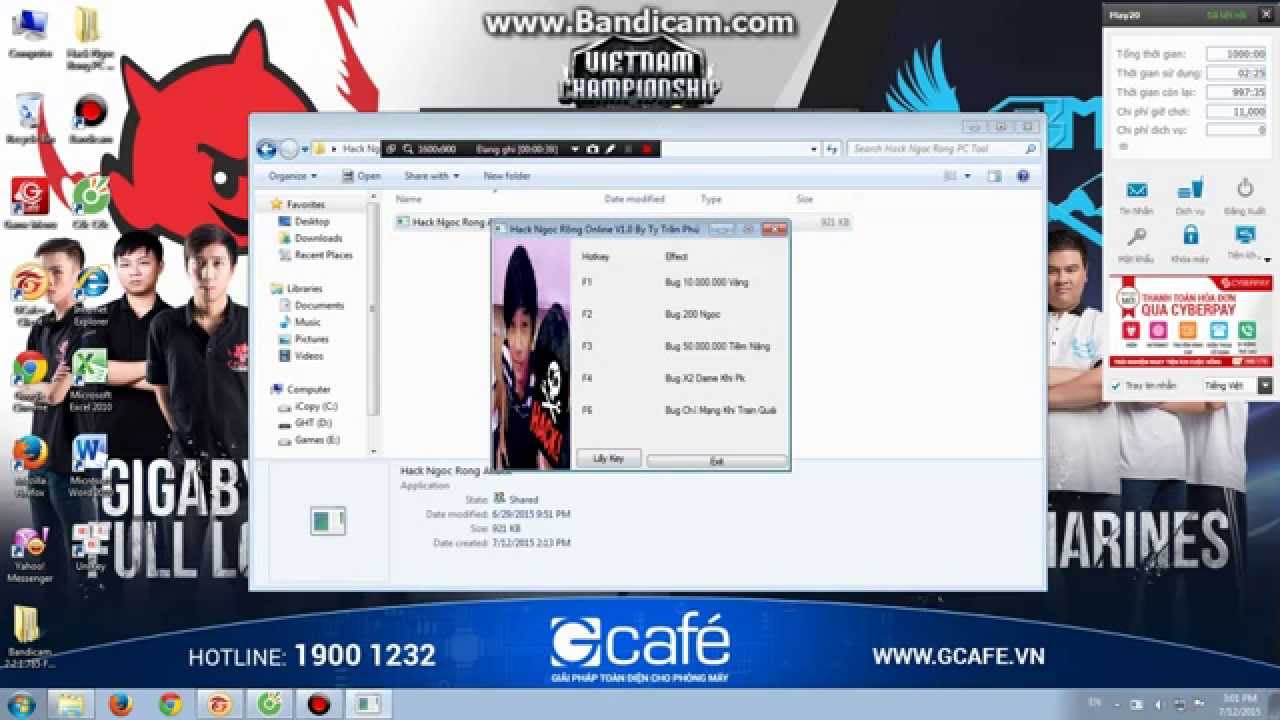The height and width of the screenshot is (720, 1280).
Task: Open the recent pages dropdown arrow
Action: pyautogui.click(x=305, y=149)
